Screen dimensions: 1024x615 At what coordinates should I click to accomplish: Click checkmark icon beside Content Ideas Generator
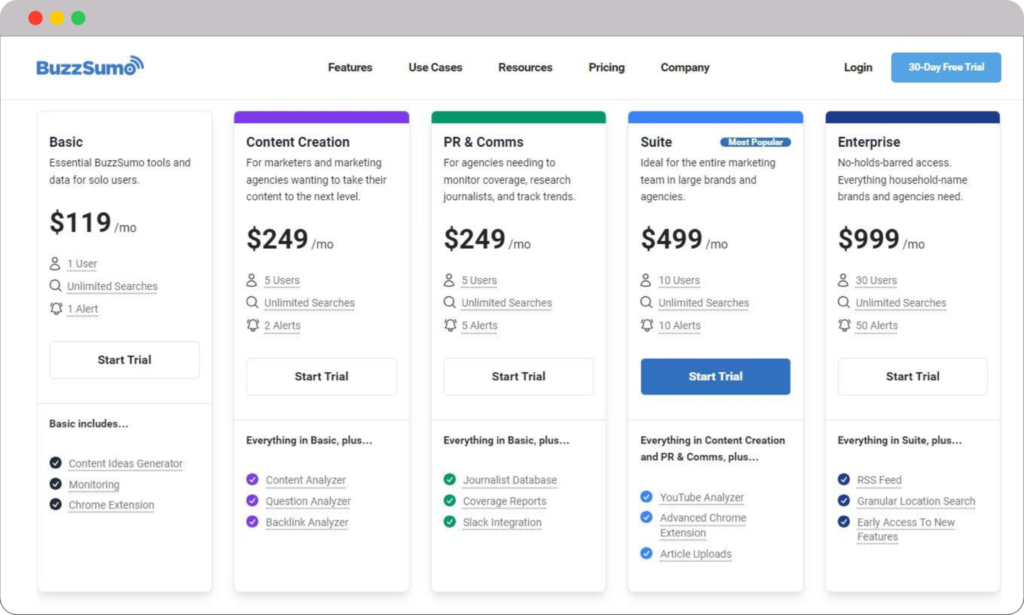pos(56,463)
